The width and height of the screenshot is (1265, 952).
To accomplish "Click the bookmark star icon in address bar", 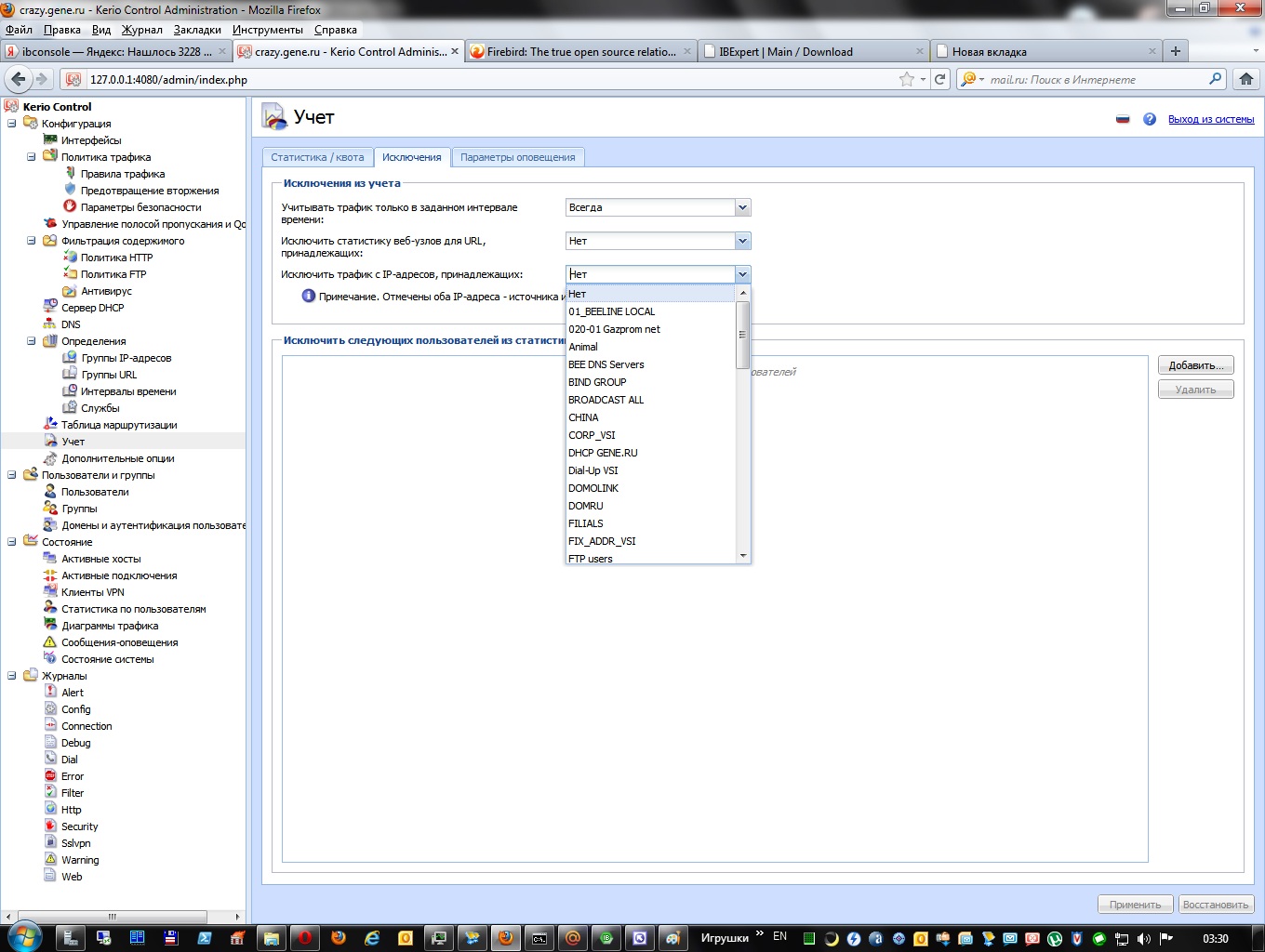I will click(906, 79).
